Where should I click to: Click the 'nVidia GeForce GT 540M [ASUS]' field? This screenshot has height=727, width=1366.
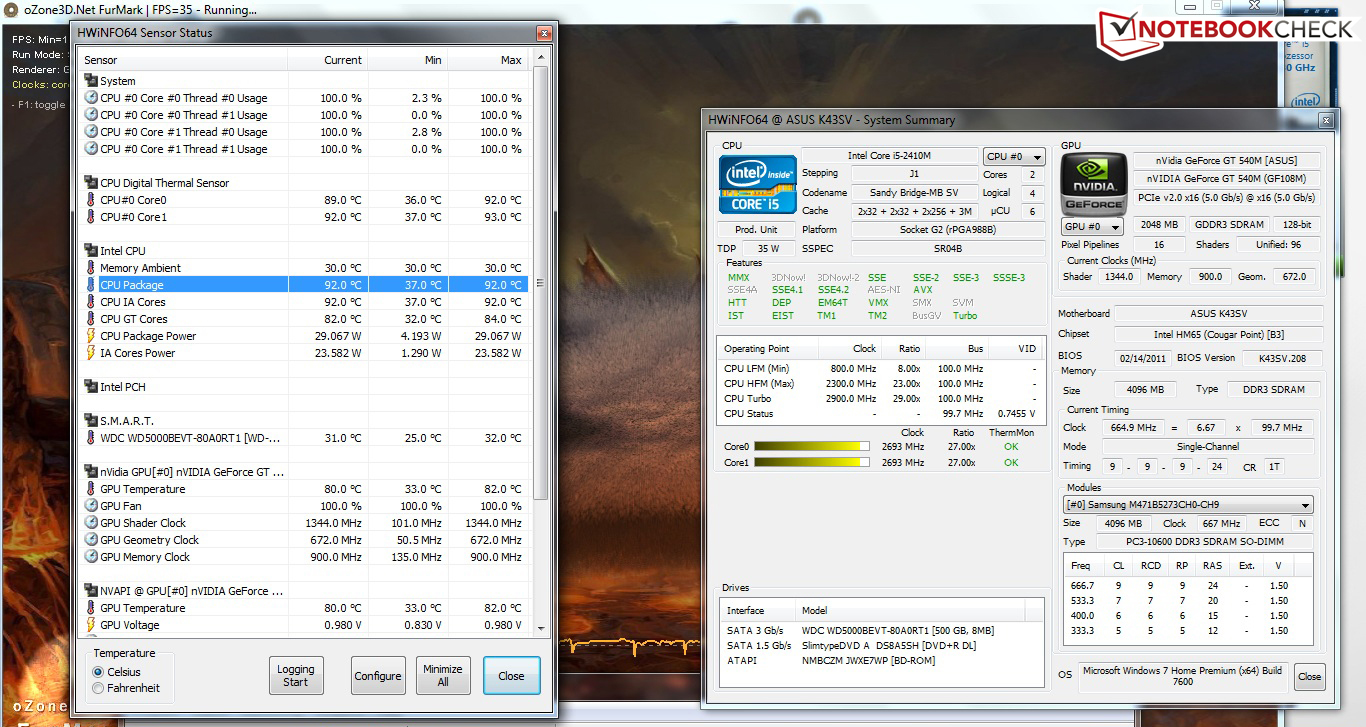pyautogui.click(x=1226, y=160)
